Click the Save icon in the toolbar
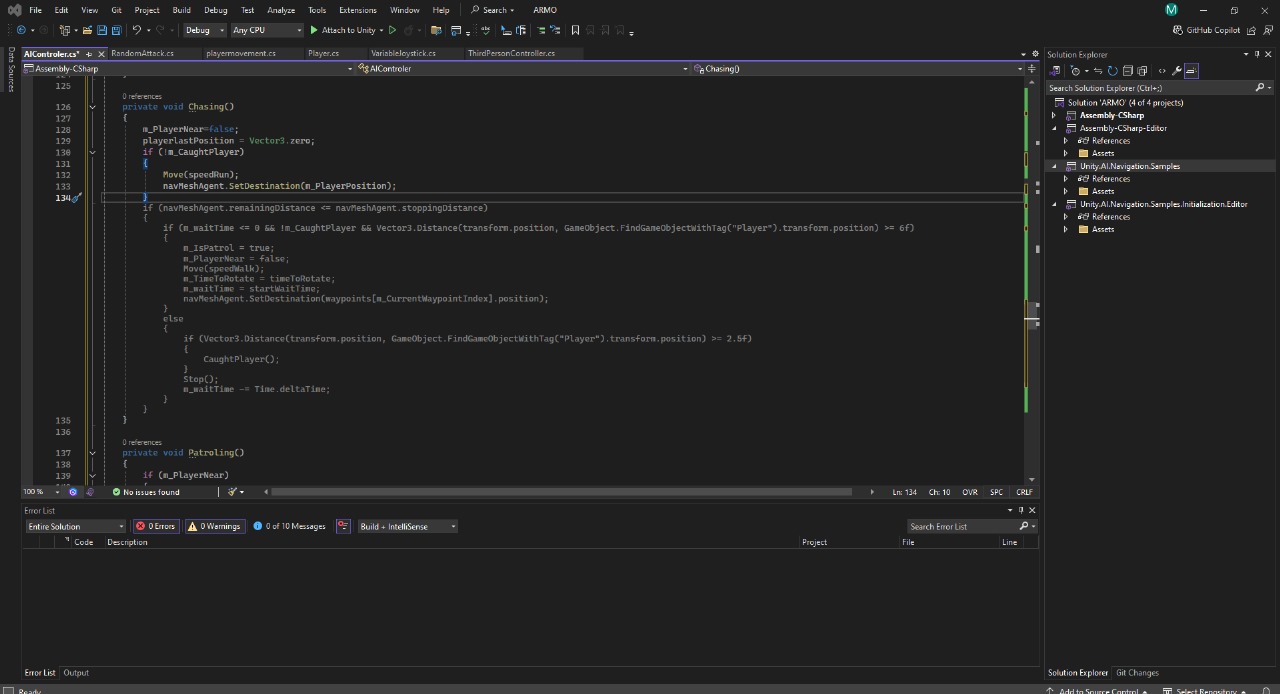The image size is (1280, 694). (x=102, y=30)
